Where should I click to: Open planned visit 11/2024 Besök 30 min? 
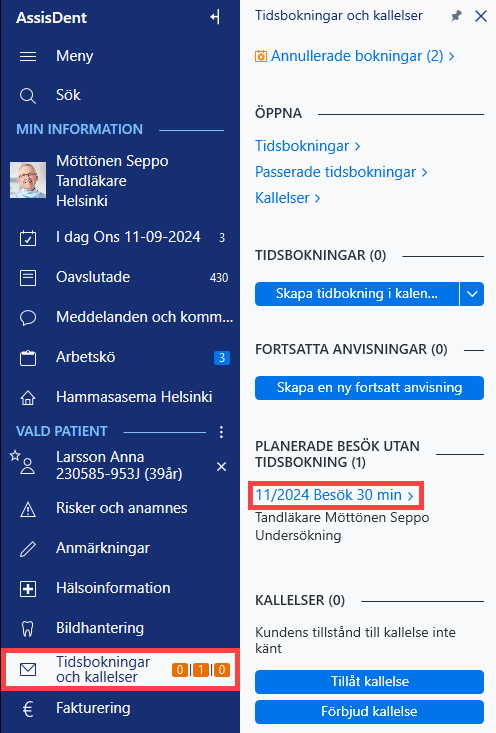coord(335,495)
